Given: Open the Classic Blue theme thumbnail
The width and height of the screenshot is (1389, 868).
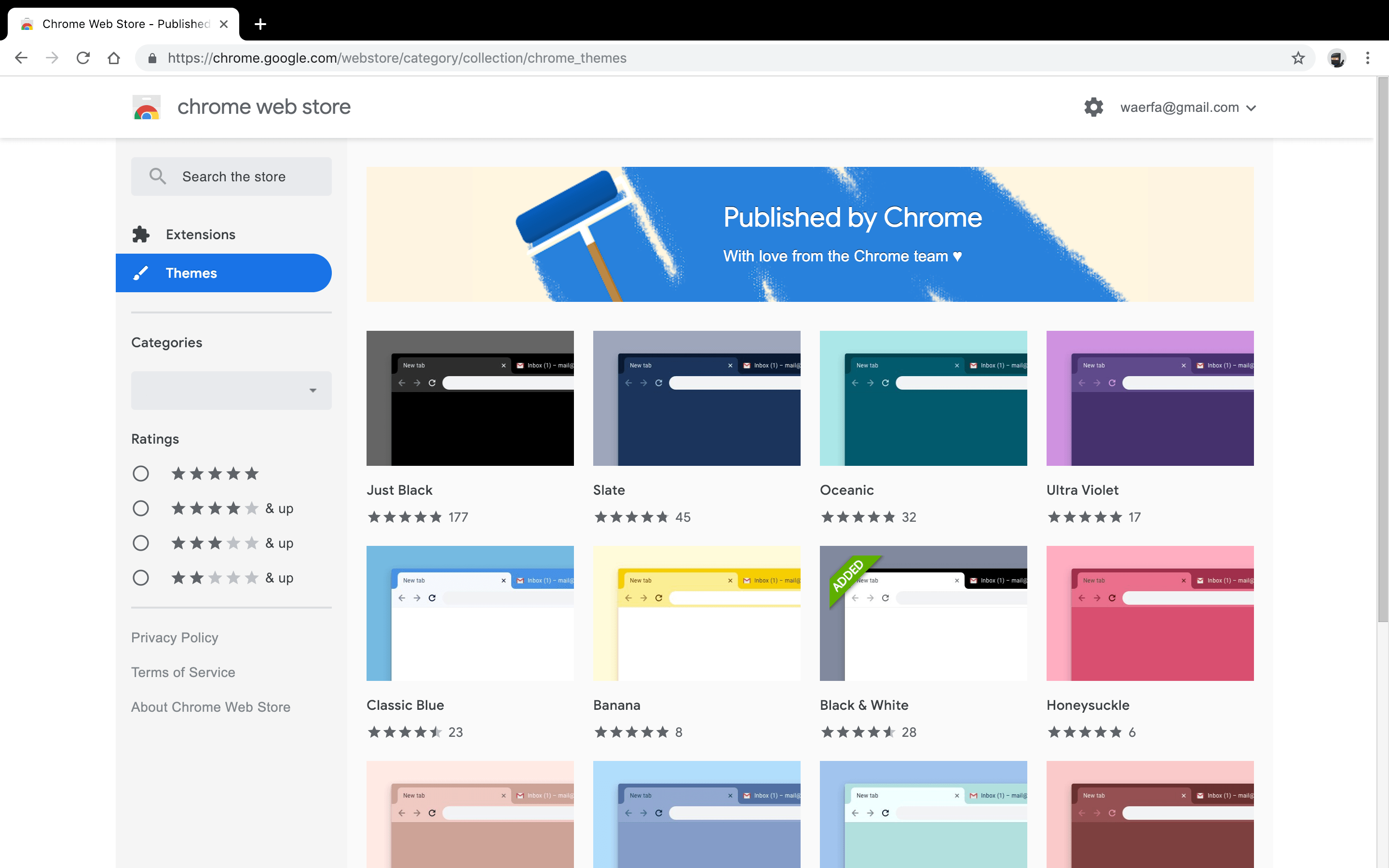Looking at the screenshot, I should [x=470, y=613].
